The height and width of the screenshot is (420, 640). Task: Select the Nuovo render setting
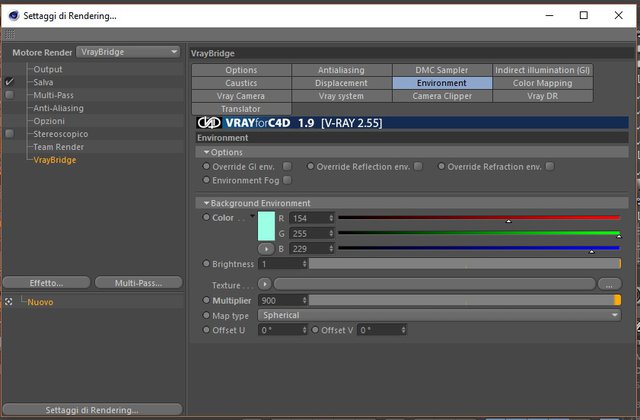pos(40,302)
